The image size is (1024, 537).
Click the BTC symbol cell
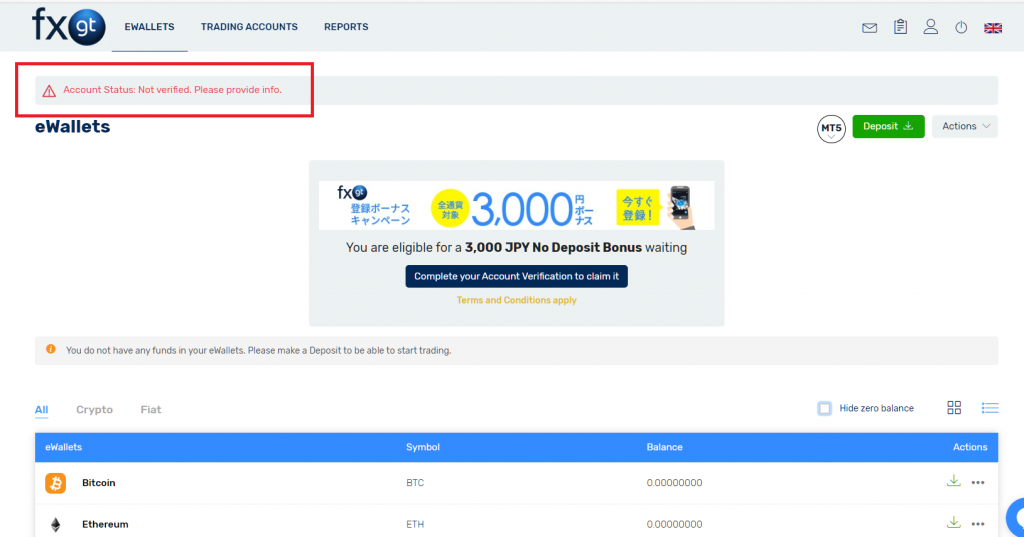point(415,483)
